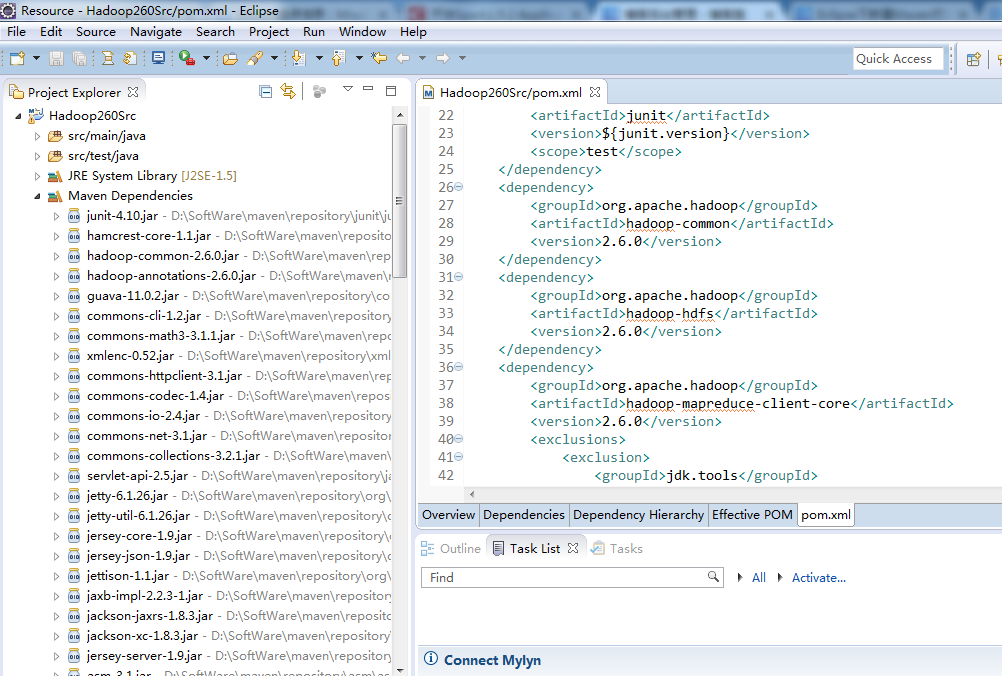This screenshot has width=1002, height=676.
Task: Open the Run menu
Action: coord(314,31)
